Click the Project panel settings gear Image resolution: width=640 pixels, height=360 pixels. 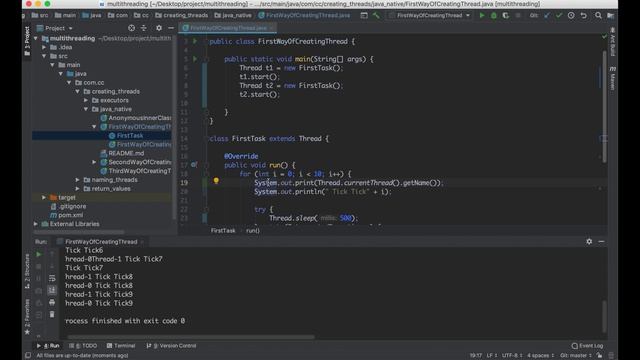pos(159,28)
